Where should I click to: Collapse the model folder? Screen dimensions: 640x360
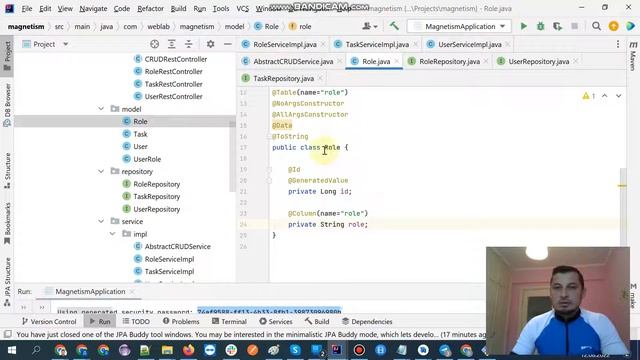(x=101, y=109)
